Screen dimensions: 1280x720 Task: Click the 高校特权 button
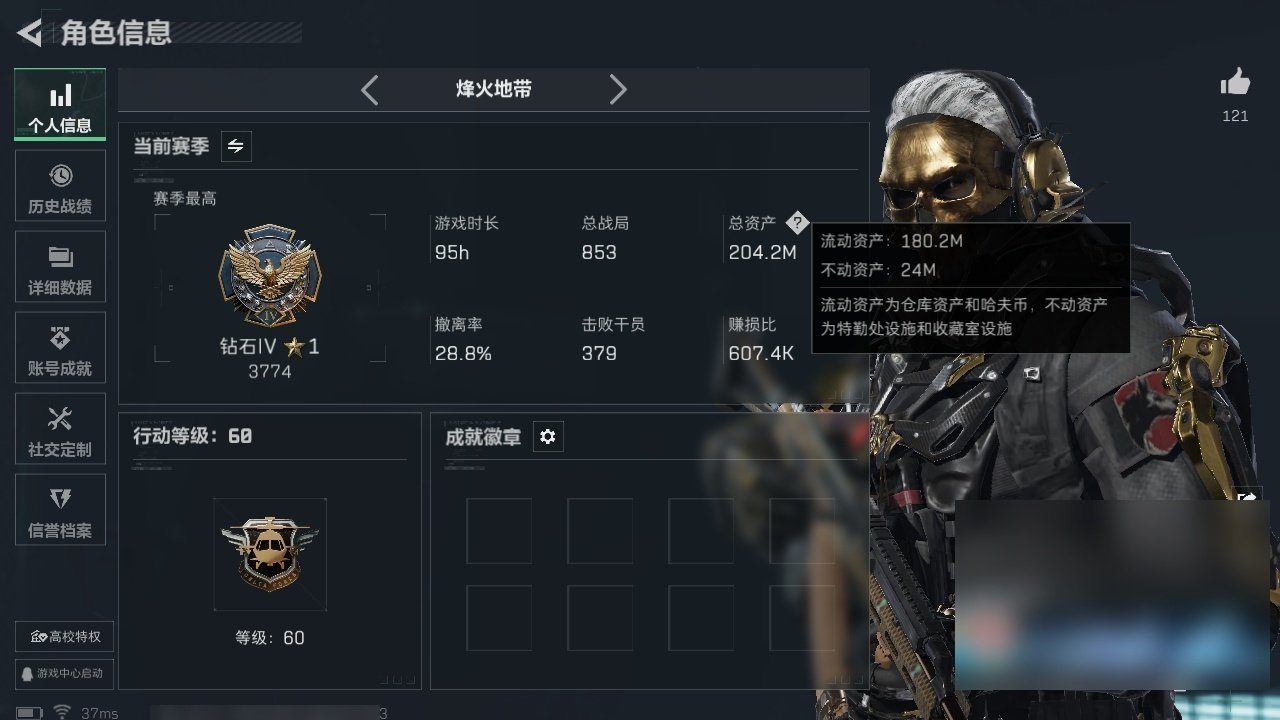[x=65, y=637]
